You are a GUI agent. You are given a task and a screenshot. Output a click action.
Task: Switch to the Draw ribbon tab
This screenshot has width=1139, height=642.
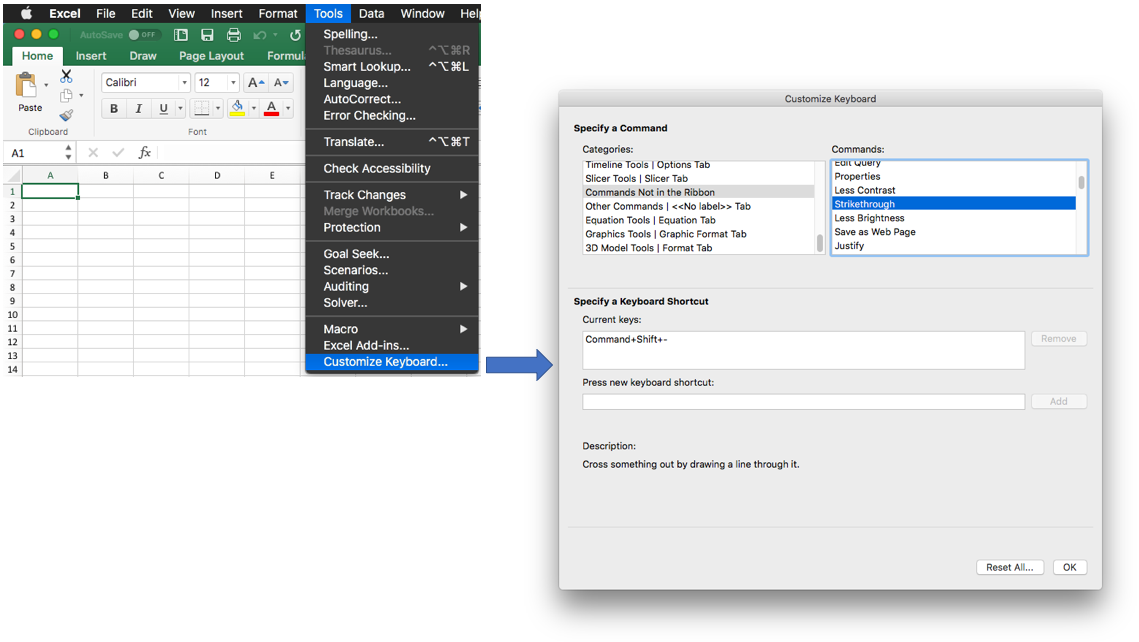[143, 56]
